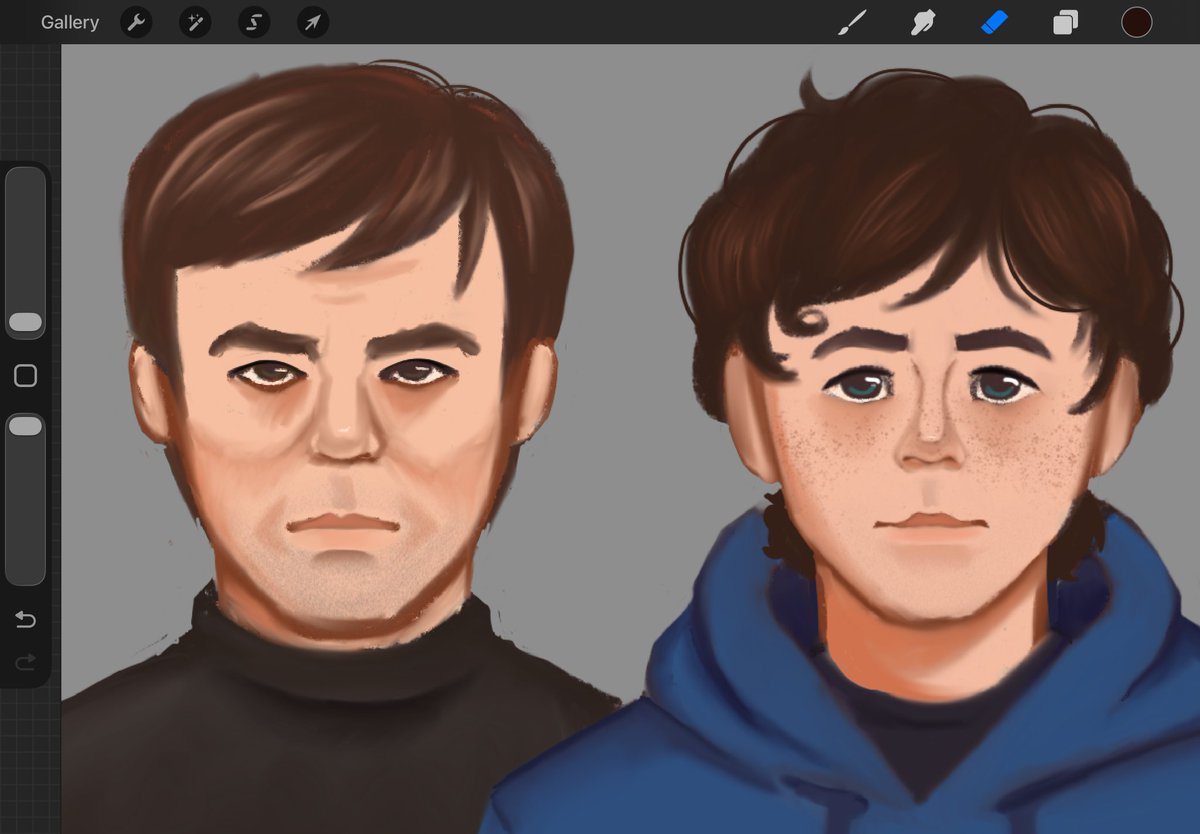
Task: Activate the Selection S-ribbon tool
Action: click(x=254, y=22)
